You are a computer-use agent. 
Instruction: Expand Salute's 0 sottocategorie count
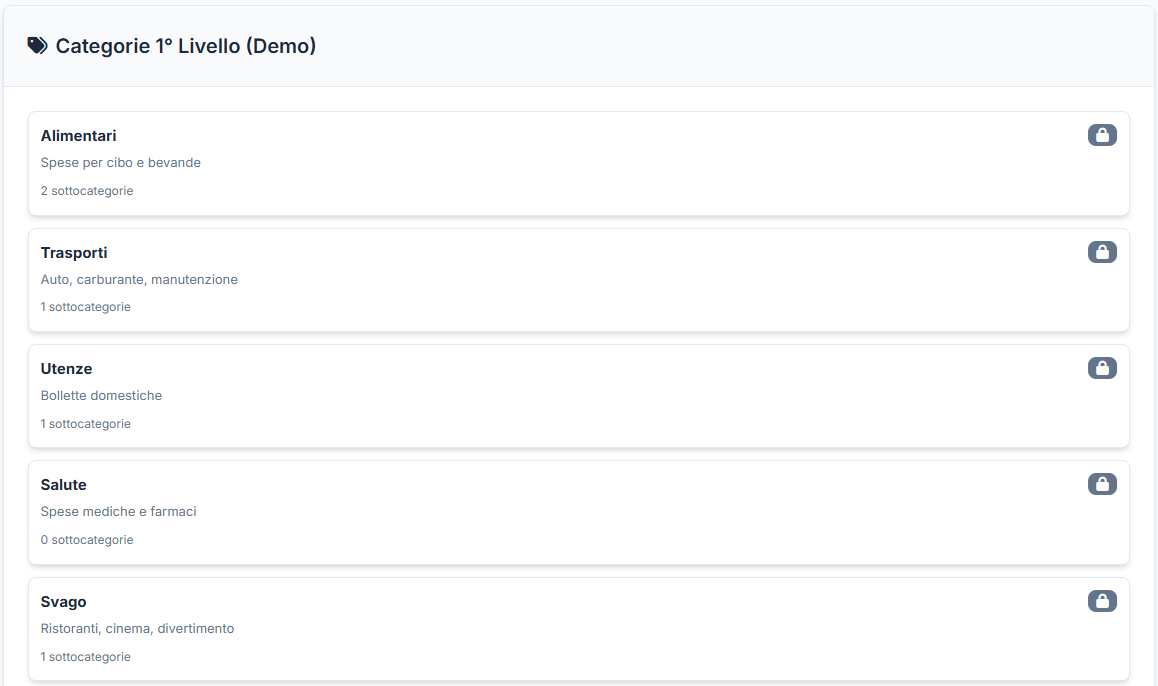point(87,540)
